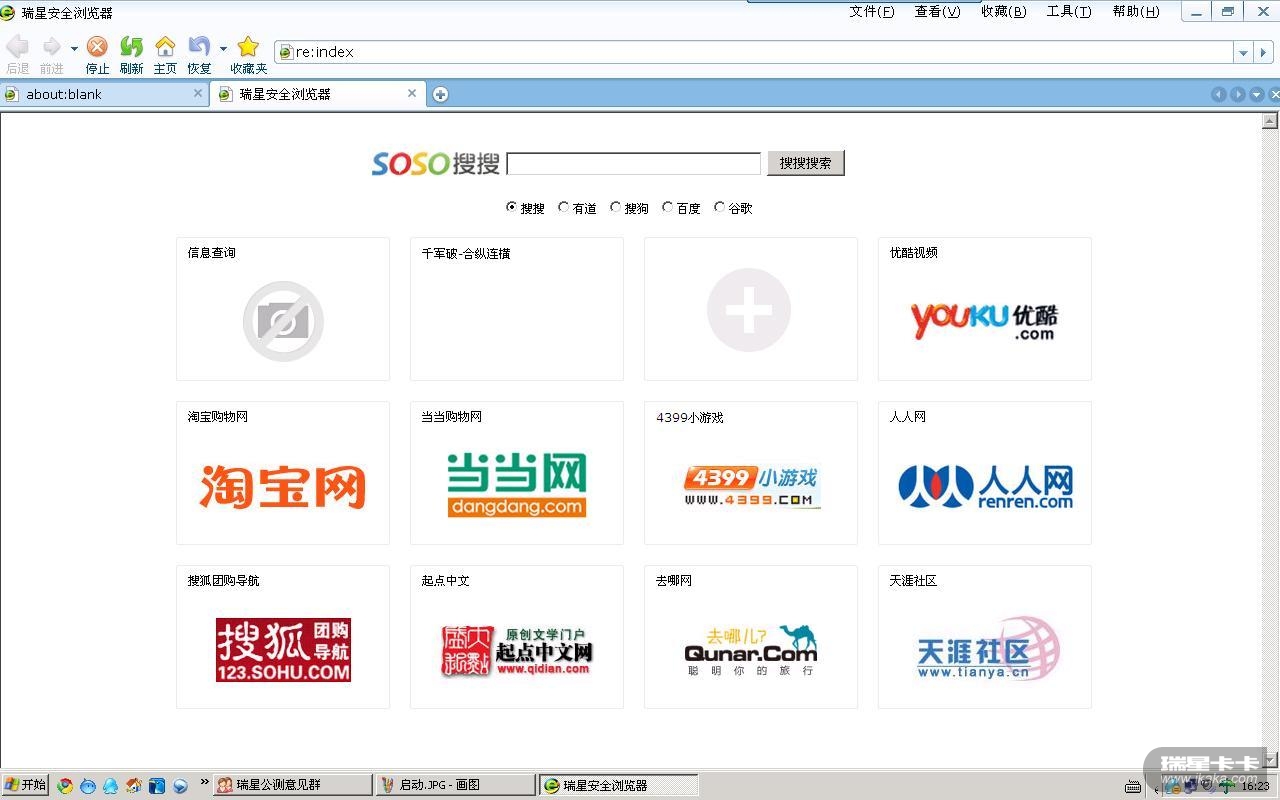Select the 谷歌 search engine radio button
Image resolution: width=1280 pixels, height=800 pixels.
[x=720, y=207]
